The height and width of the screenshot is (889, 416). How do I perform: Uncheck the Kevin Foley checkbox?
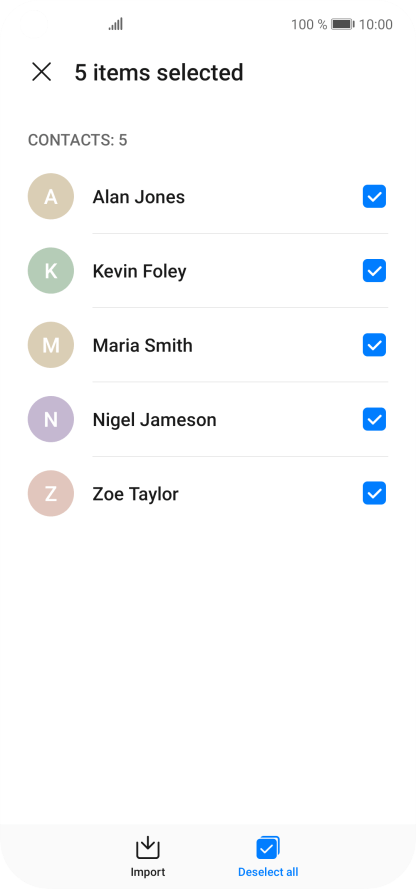click(x=374, y=271)
